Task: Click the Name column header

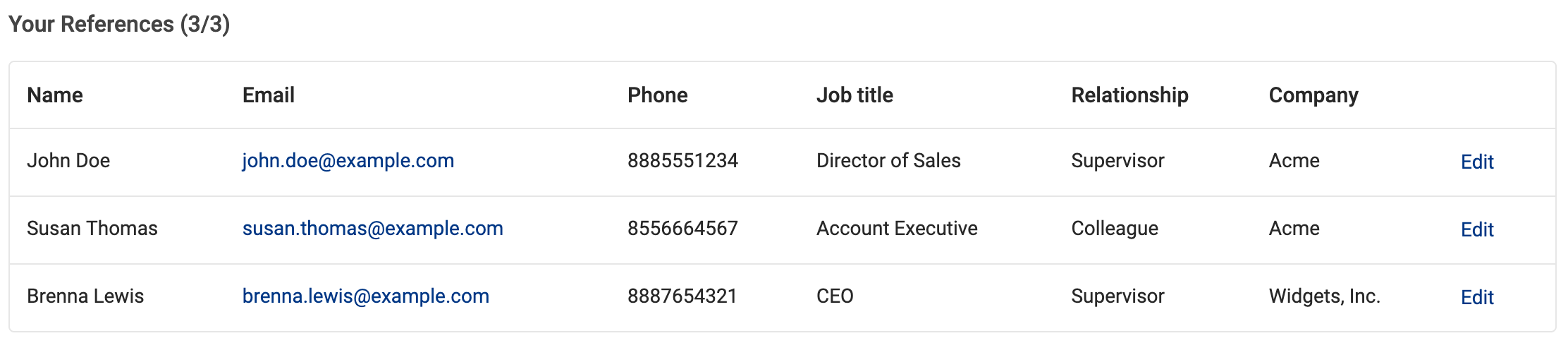Action: coord(55,95)
